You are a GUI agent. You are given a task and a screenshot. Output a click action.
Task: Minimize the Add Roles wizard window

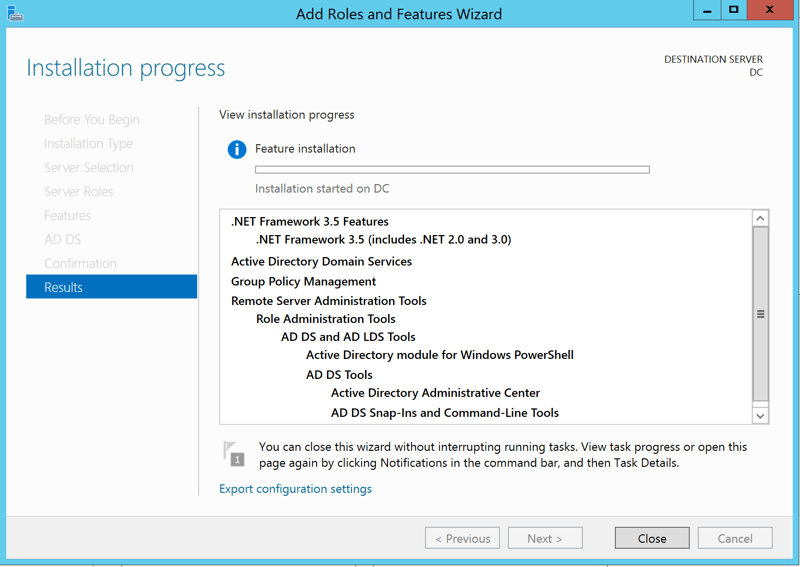point(707,10)
